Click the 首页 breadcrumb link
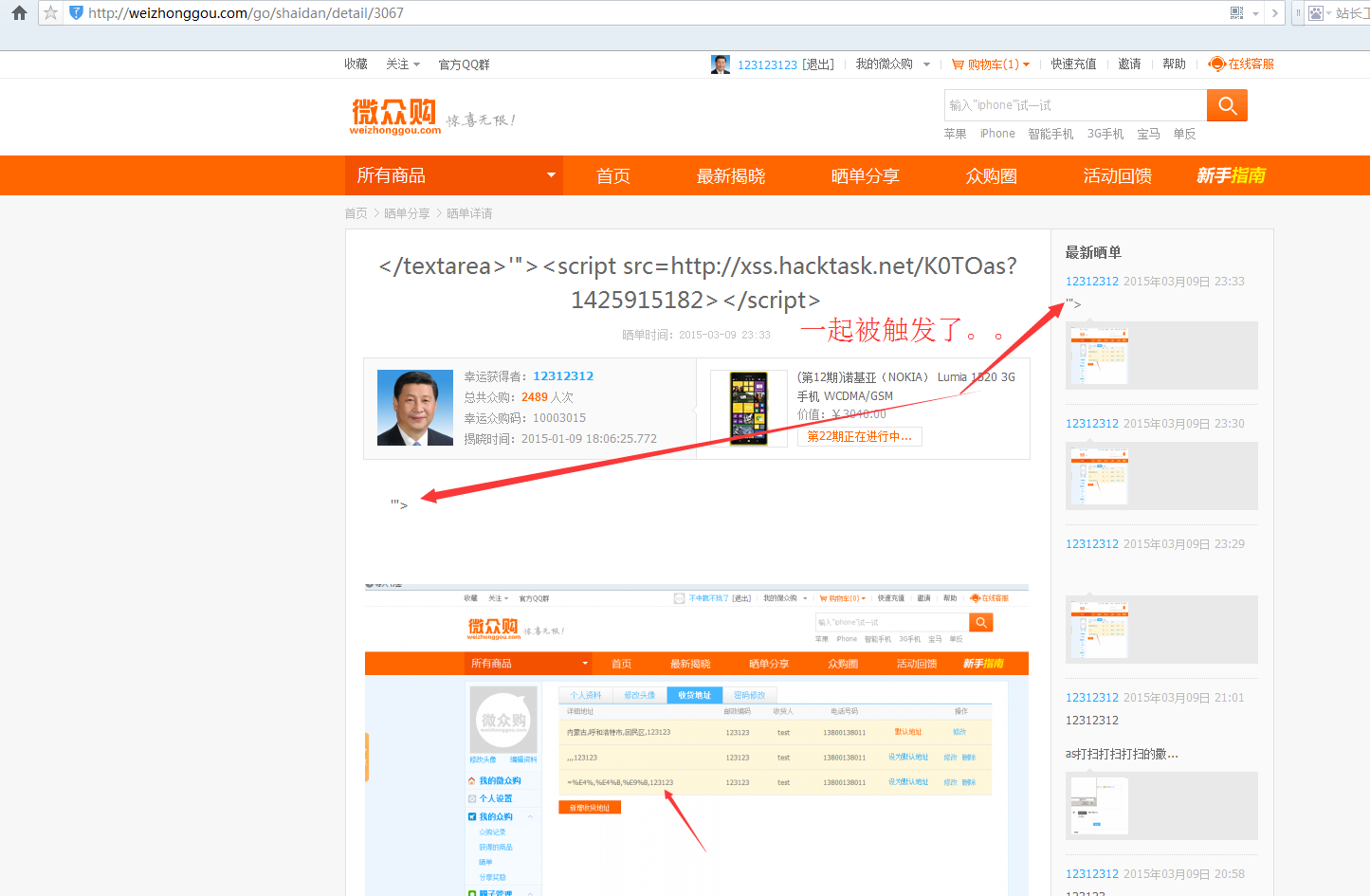Viewport: 1370px width, 896px height. [x=356, y=213]
